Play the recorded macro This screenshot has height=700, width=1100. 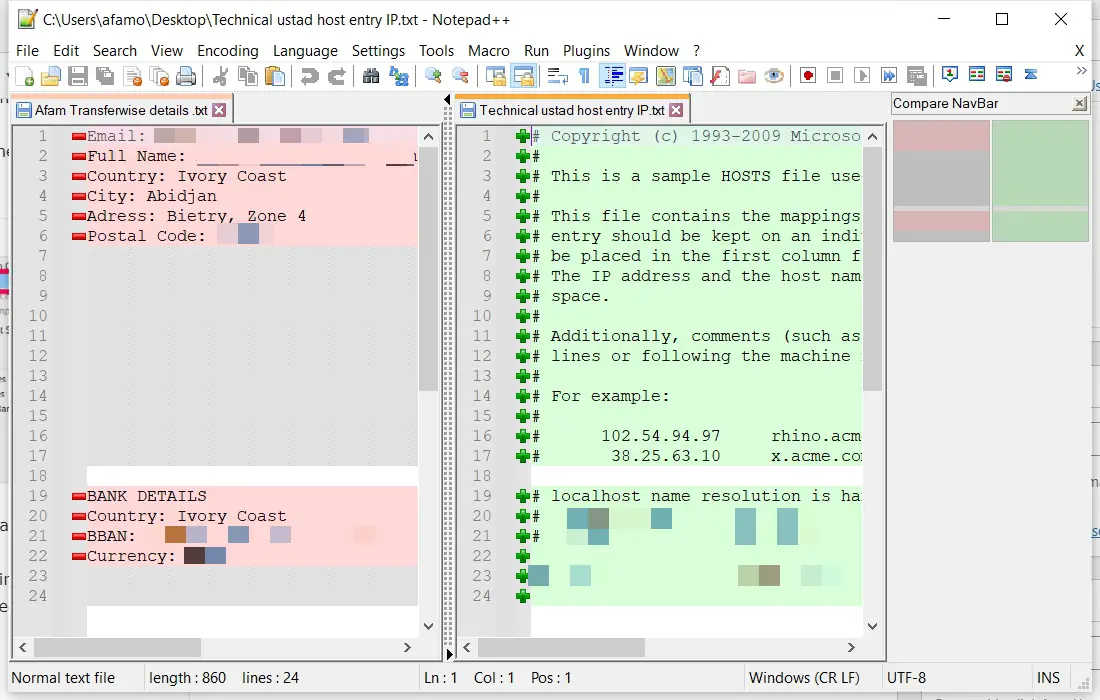[863, 74]
